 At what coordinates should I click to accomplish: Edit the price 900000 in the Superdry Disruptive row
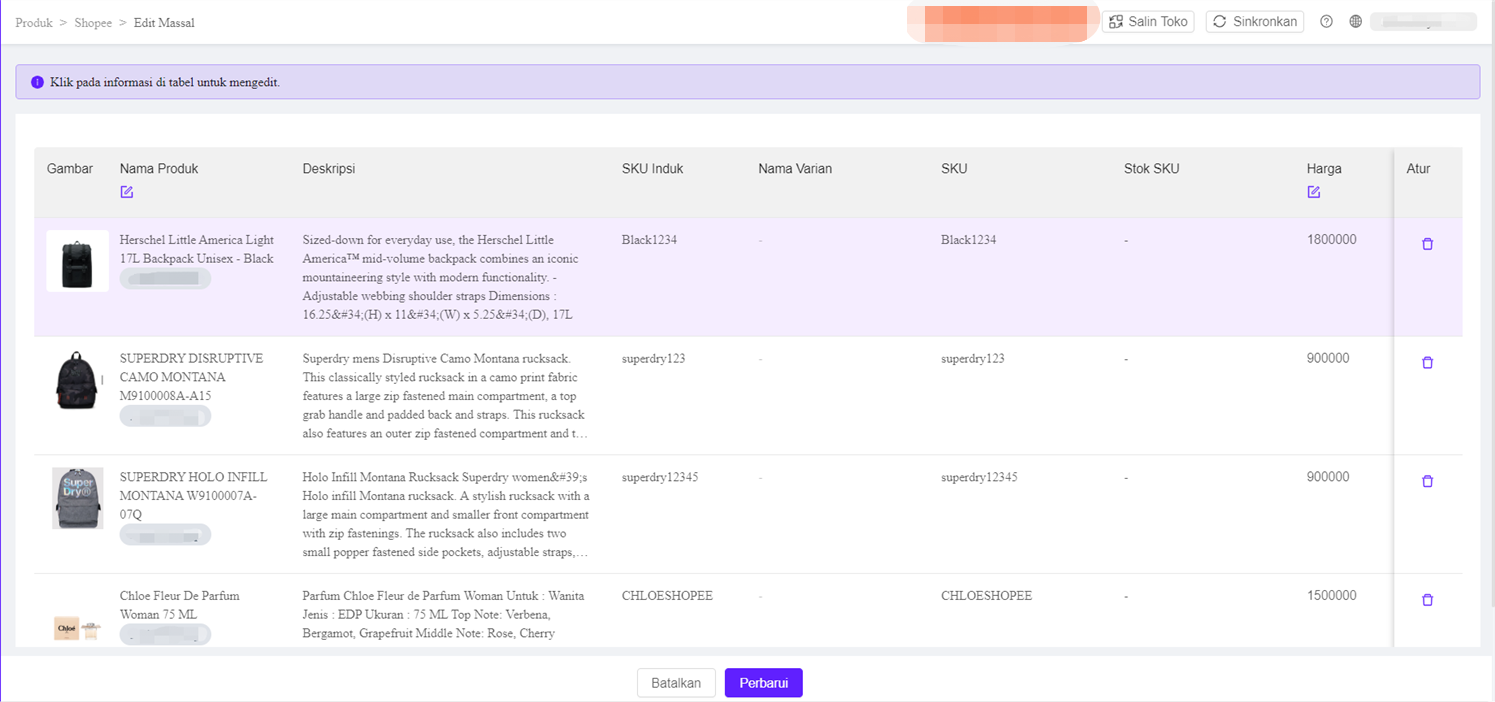pyautogui.click(x=1328, y=358)
